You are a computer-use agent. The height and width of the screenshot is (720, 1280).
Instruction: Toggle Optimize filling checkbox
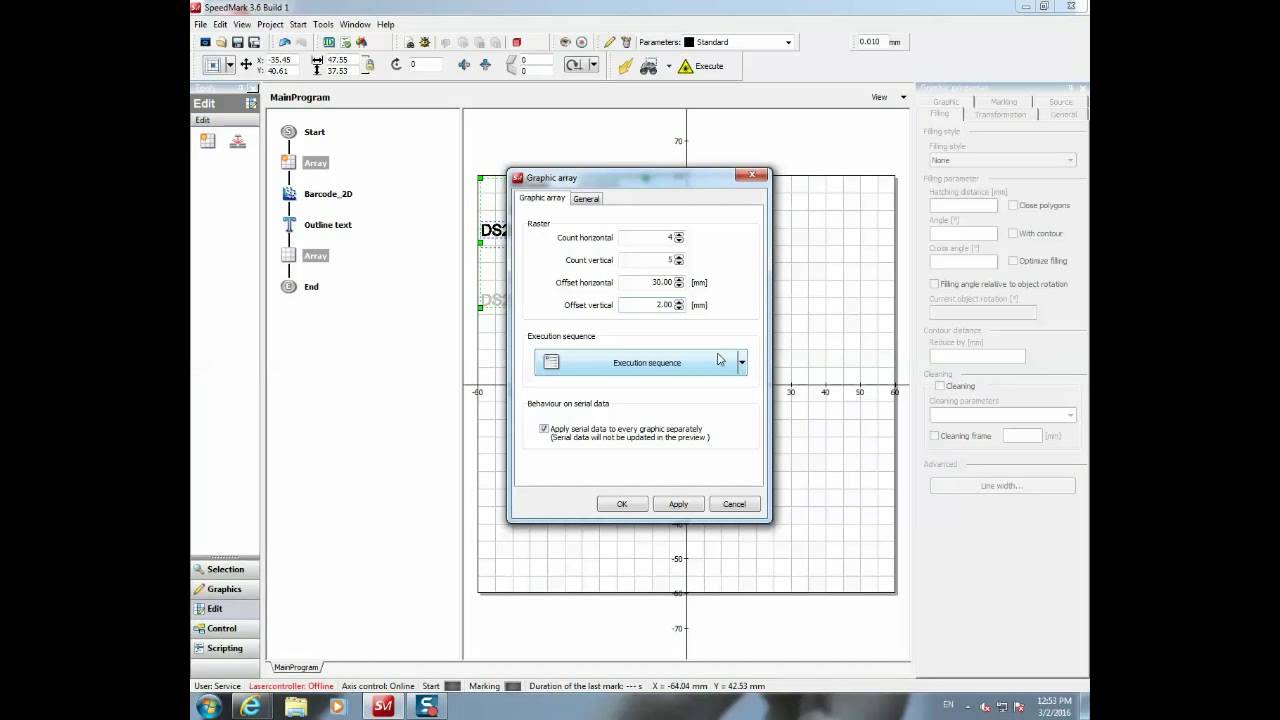(1013, 261)
